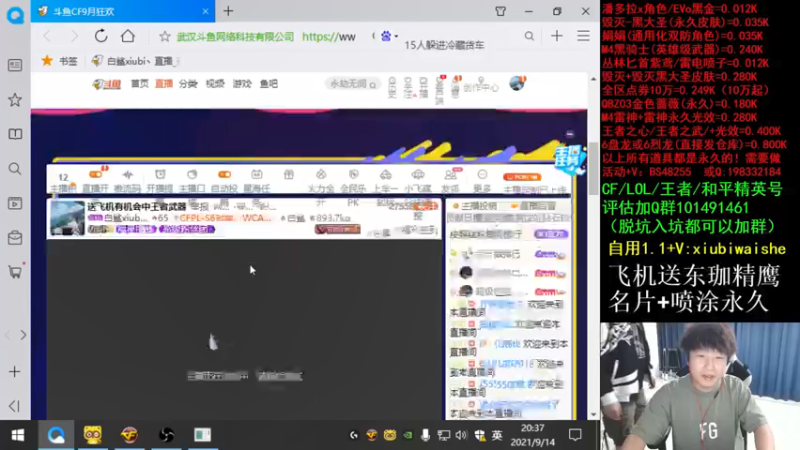This screenshot has width=800, height=450.
Task: Open the sidebar favorites star icon
Action: tap(15, 99)
